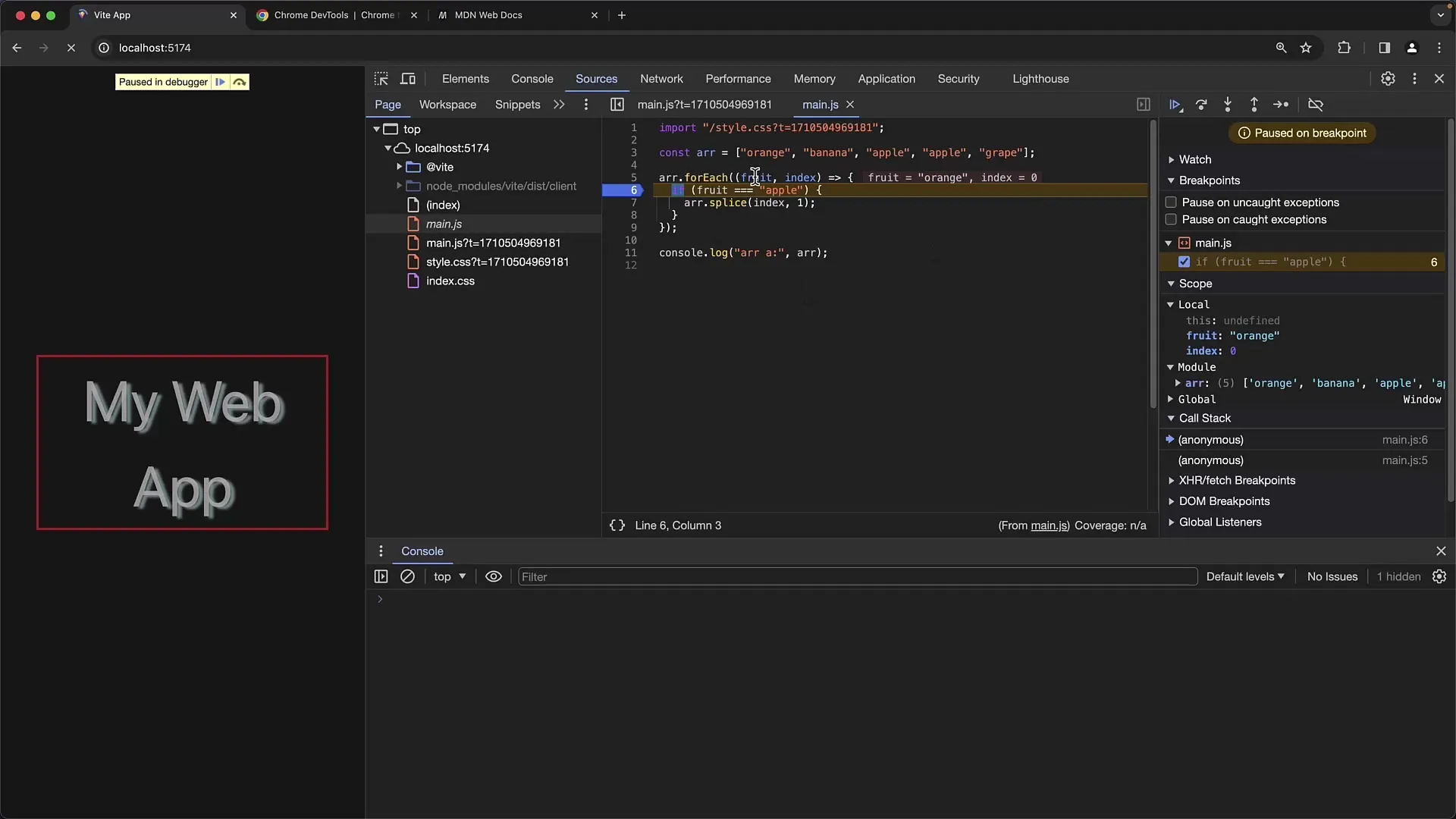Open index.css in the file tree
The height and width of the screenshot is (819, 1456).
click(x=450, y=281)
